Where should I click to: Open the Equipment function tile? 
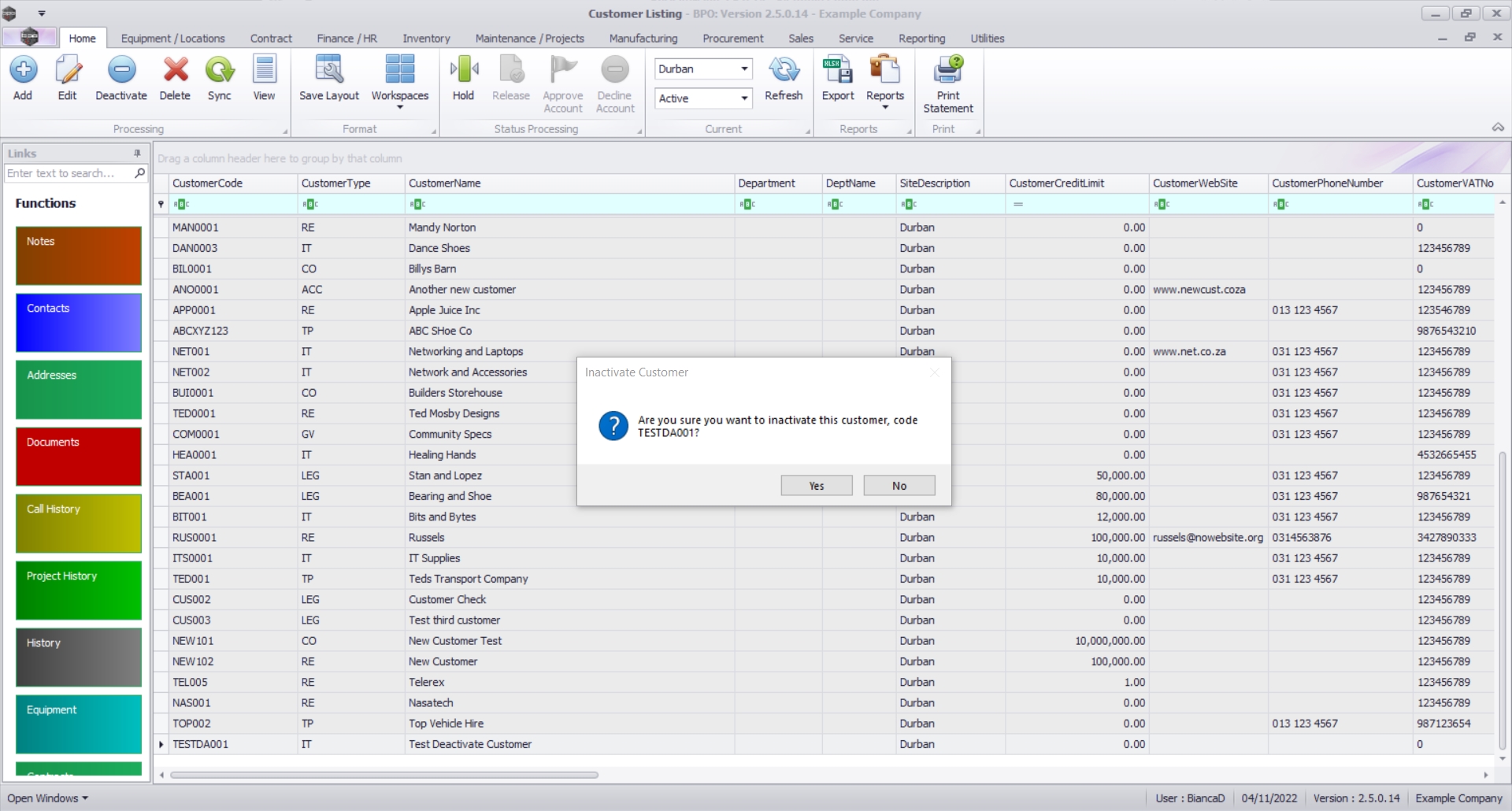pos(79,724)
